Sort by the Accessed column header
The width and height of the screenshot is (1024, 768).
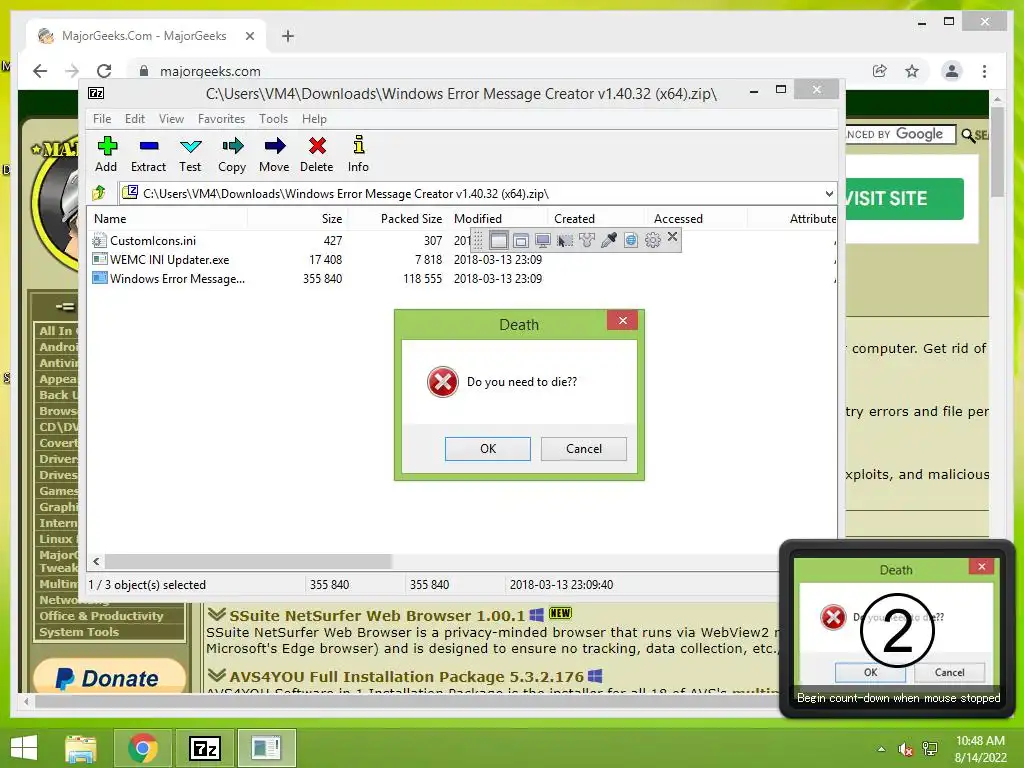coord(697,219)
